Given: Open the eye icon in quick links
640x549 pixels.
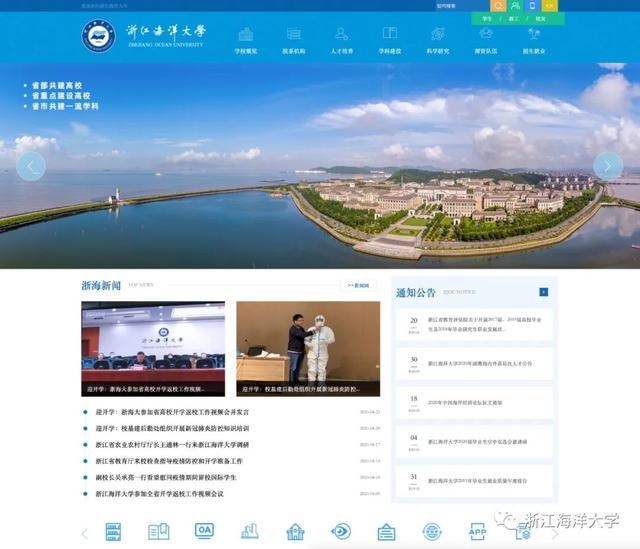Looking at the screenshot, I should coord(341,531).
